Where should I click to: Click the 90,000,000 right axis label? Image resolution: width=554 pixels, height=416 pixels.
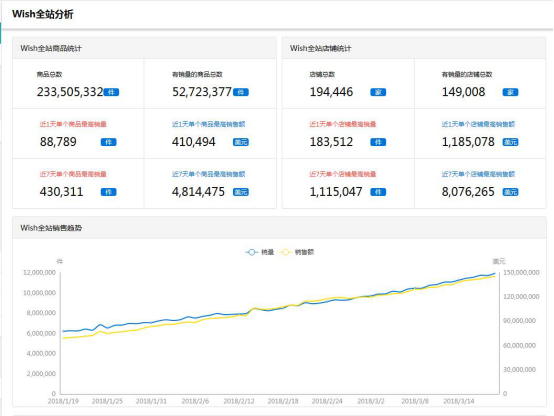(x=519, y=321)
